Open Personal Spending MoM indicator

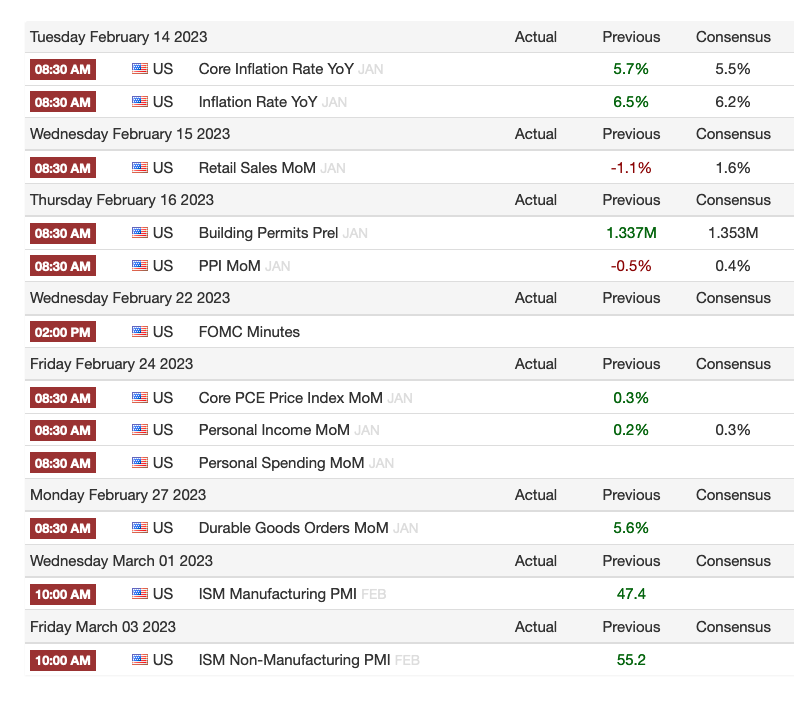point(281,463)
